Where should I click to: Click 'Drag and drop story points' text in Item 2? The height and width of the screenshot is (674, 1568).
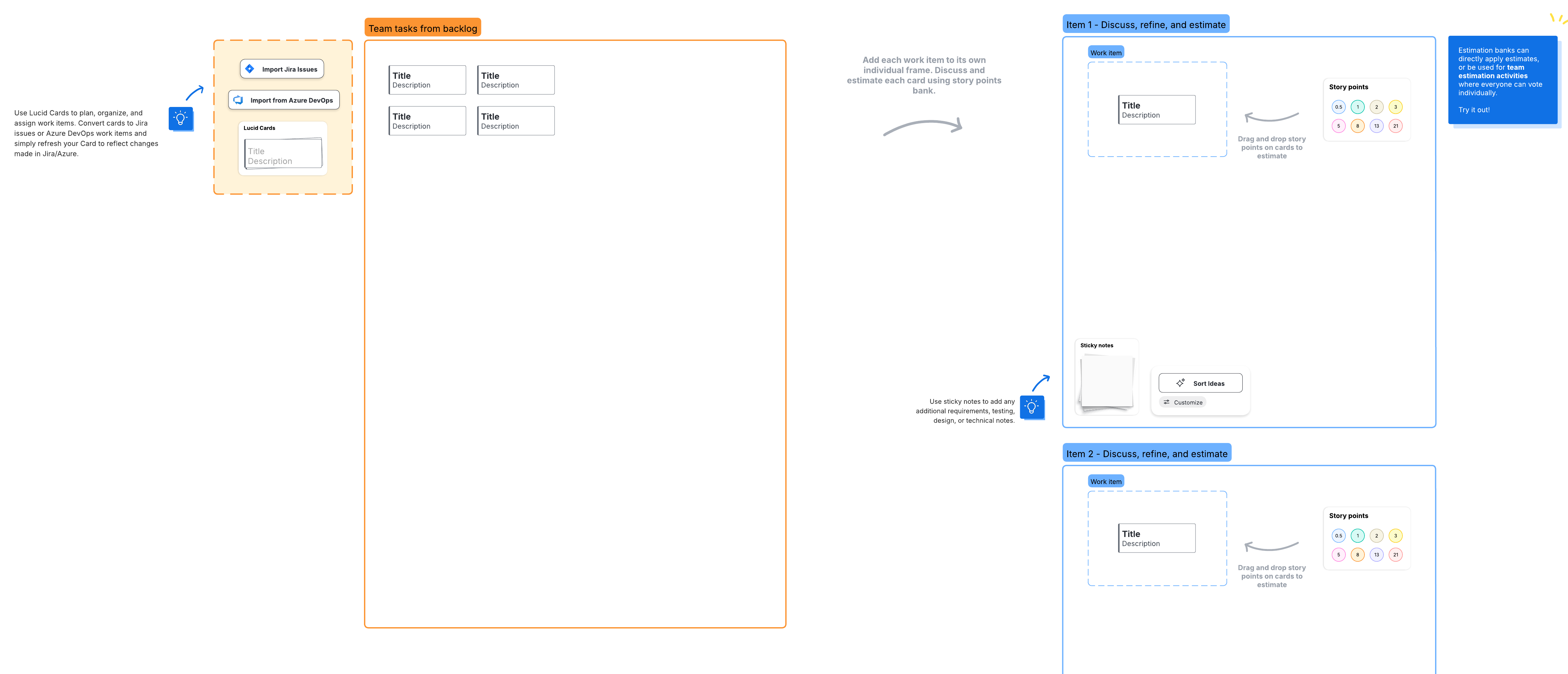1271,576
